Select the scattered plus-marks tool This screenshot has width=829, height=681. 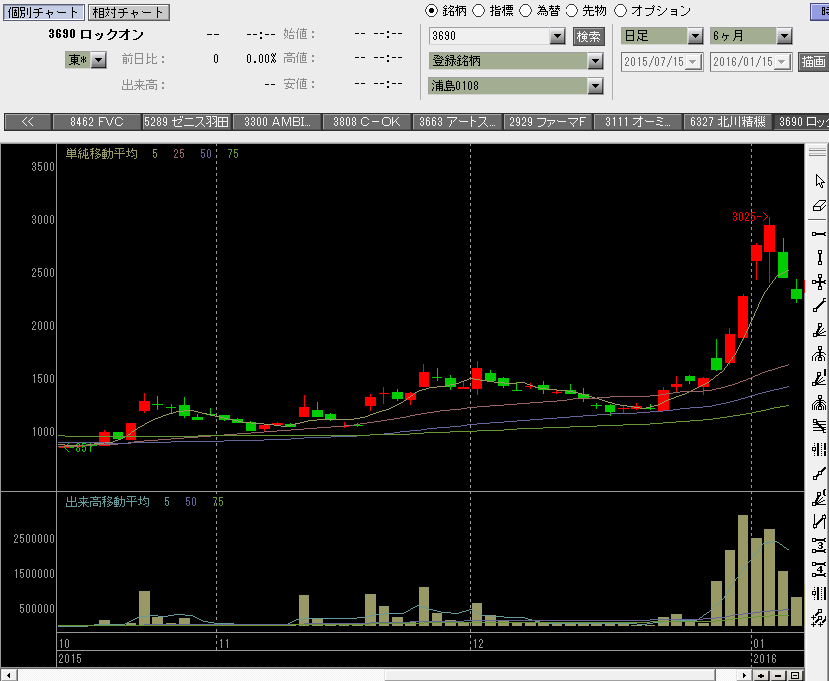(x=819, y=618)
